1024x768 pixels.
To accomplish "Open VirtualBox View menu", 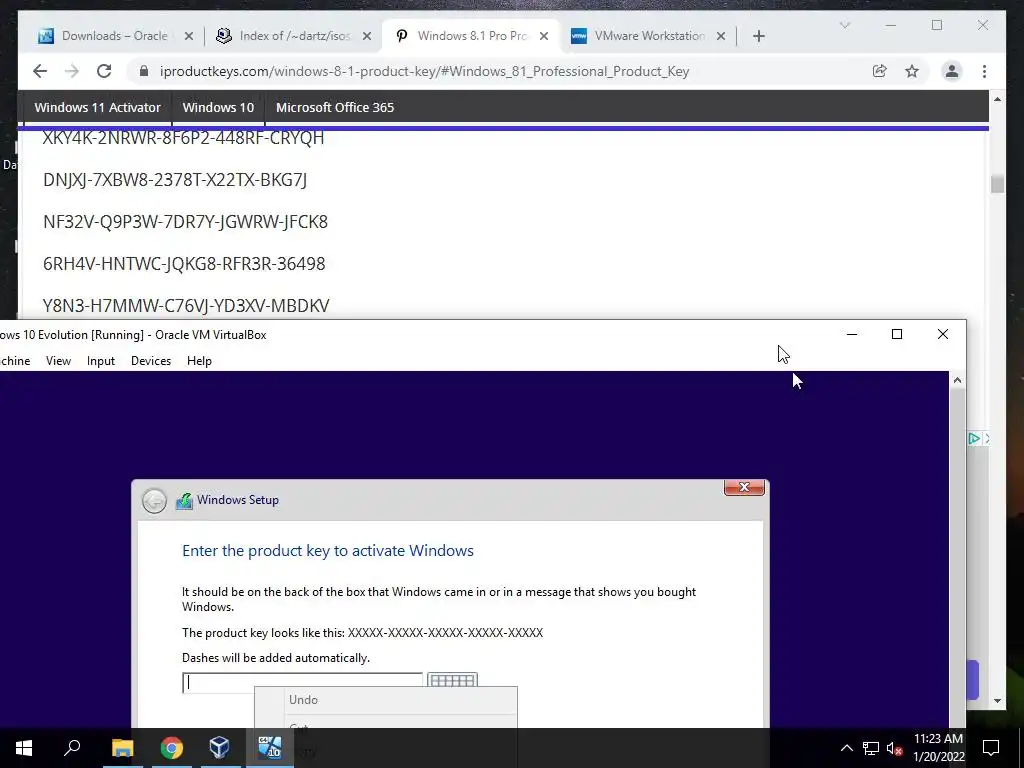I will (x=58, y=360).
